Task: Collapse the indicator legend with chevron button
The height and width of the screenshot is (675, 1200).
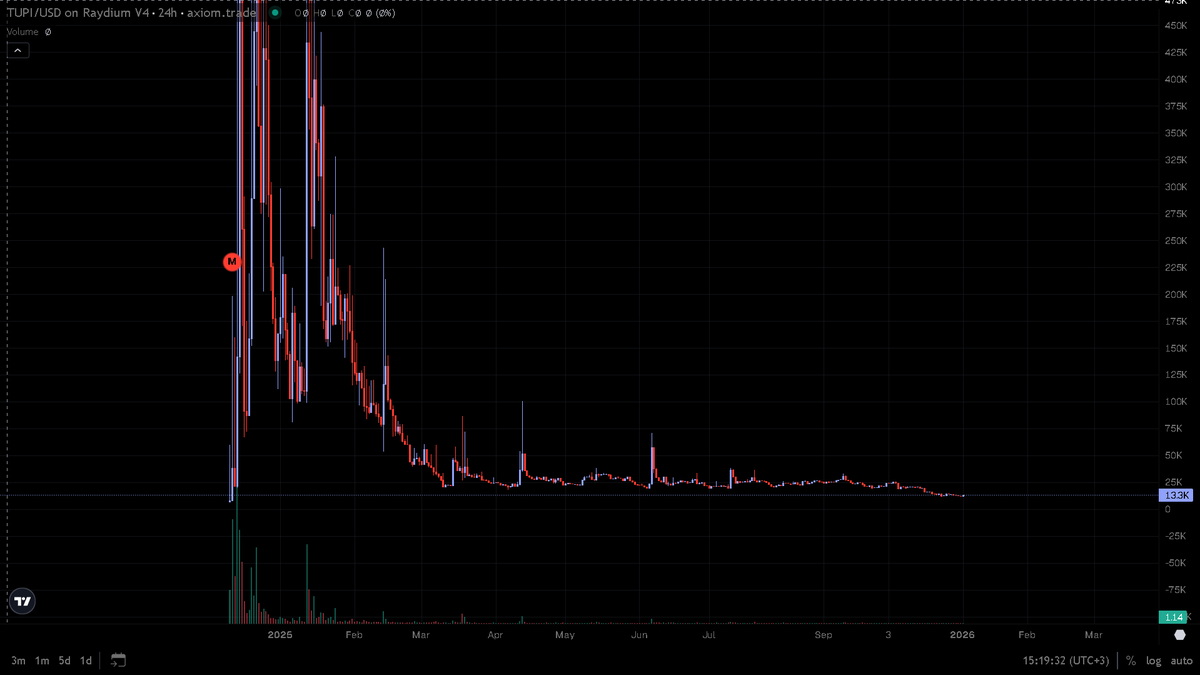Action: (x=18, y=50)
